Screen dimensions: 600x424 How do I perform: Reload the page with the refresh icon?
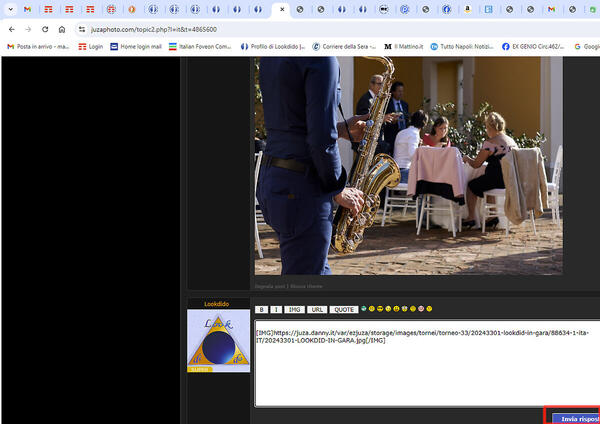[x=45, y=29]
